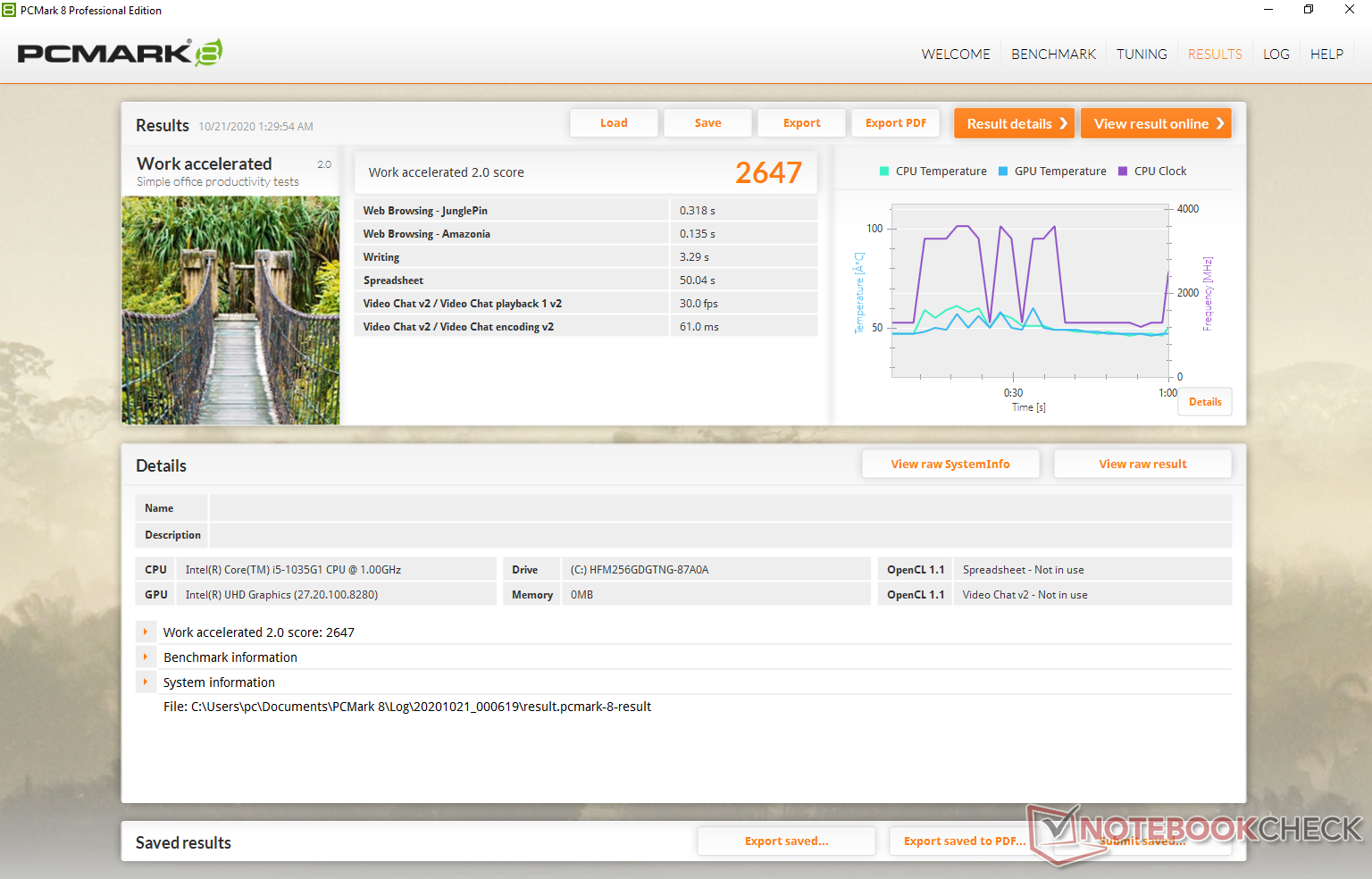
Task: Switch to the BENCHMARK tab
Action: tap(1053, 54)
